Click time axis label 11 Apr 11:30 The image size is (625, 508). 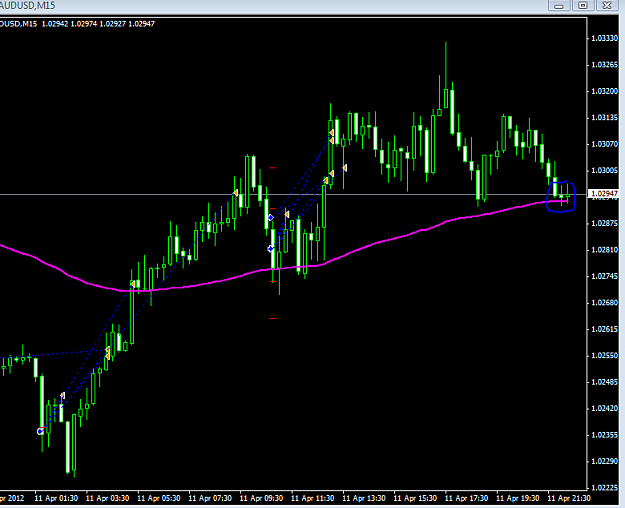[x=313, y=498]
